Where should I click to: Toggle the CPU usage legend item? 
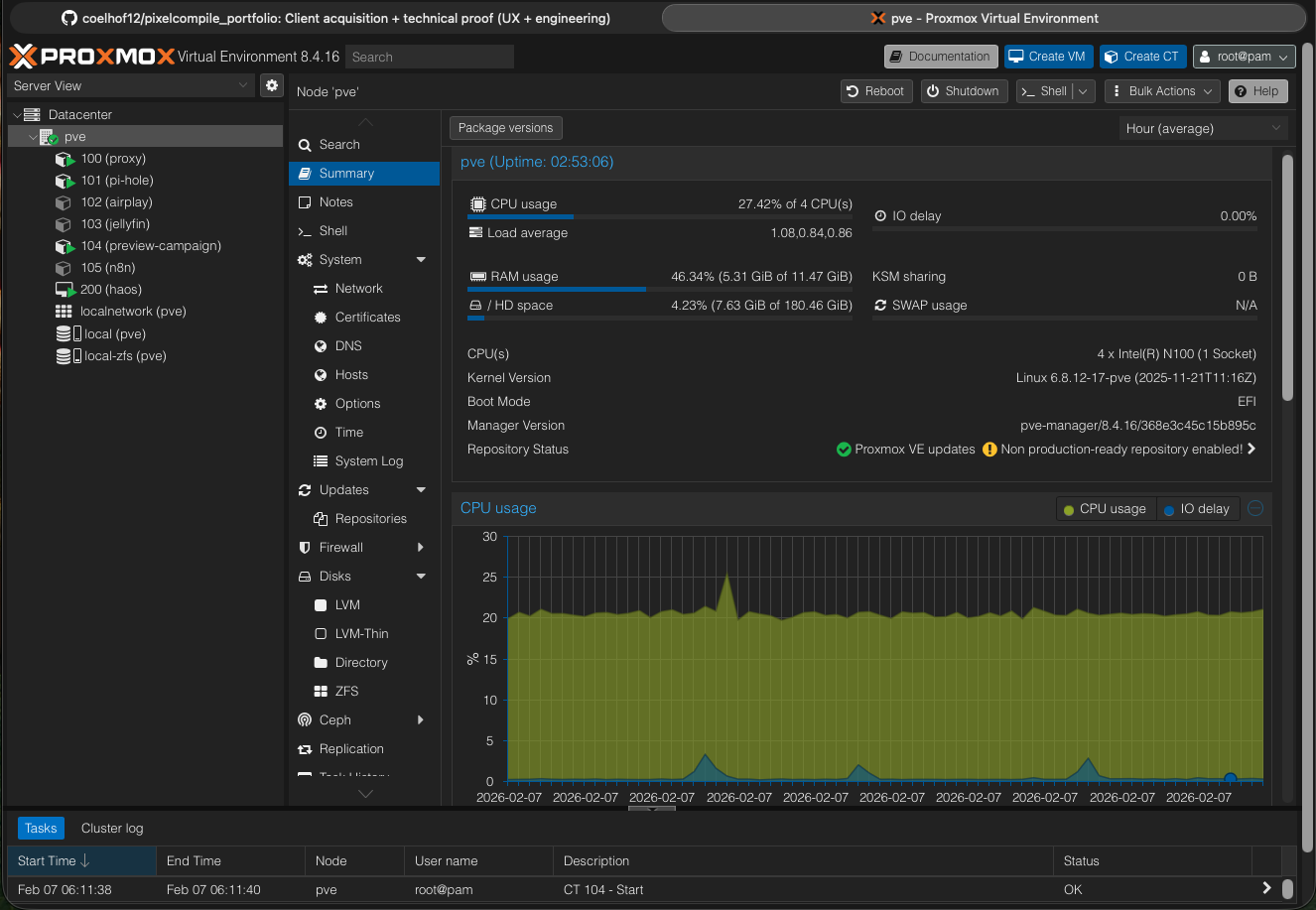[x=1104, y=509]
